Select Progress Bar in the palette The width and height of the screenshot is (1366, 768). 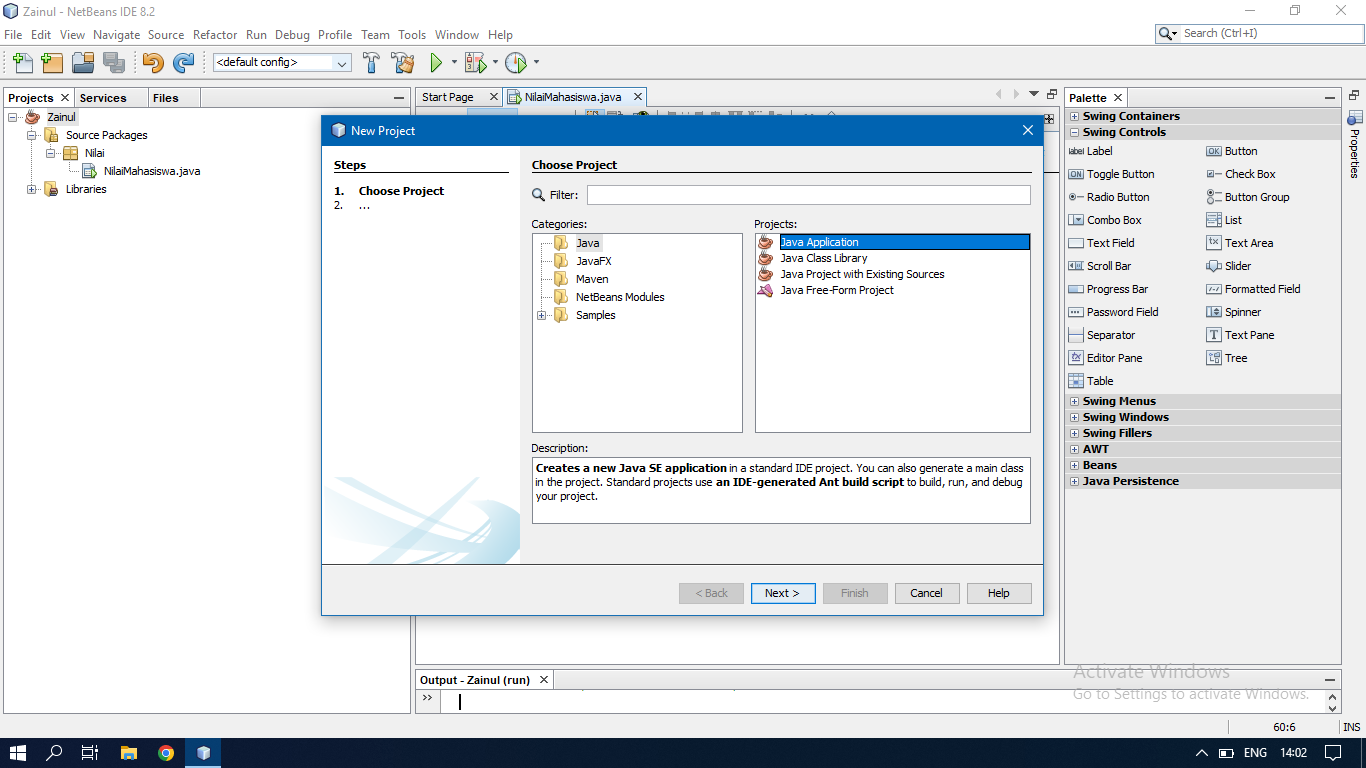(x=1108, y=289)
